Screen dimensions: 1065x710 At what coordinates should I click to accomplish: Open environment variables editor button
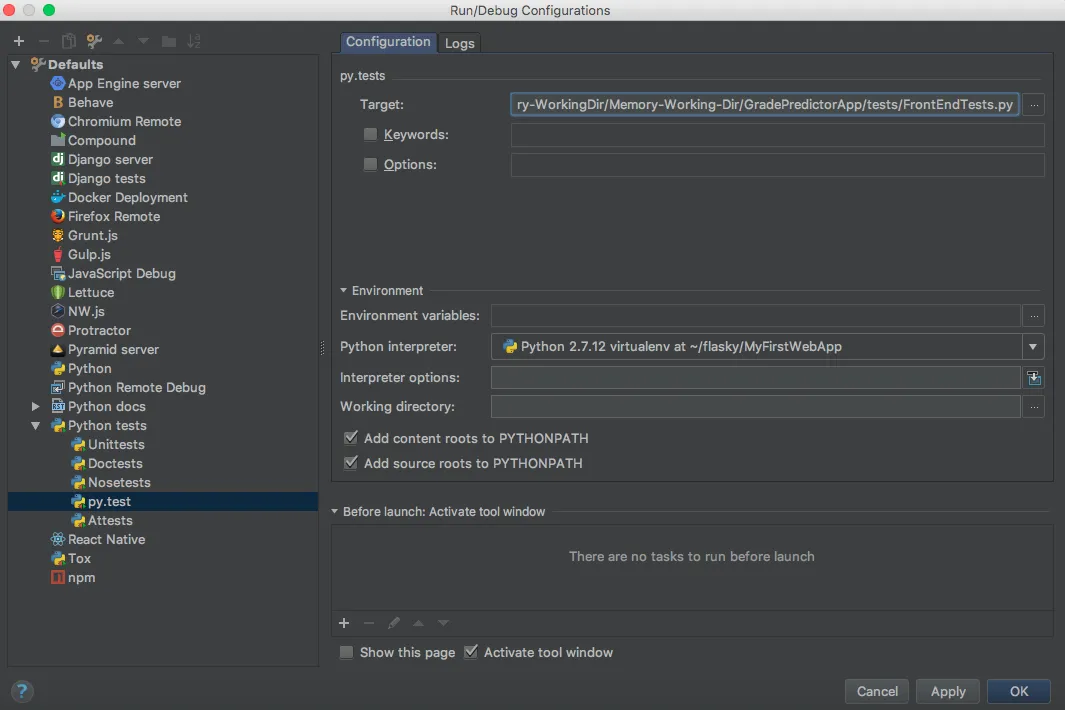[x=1034, y=316]
